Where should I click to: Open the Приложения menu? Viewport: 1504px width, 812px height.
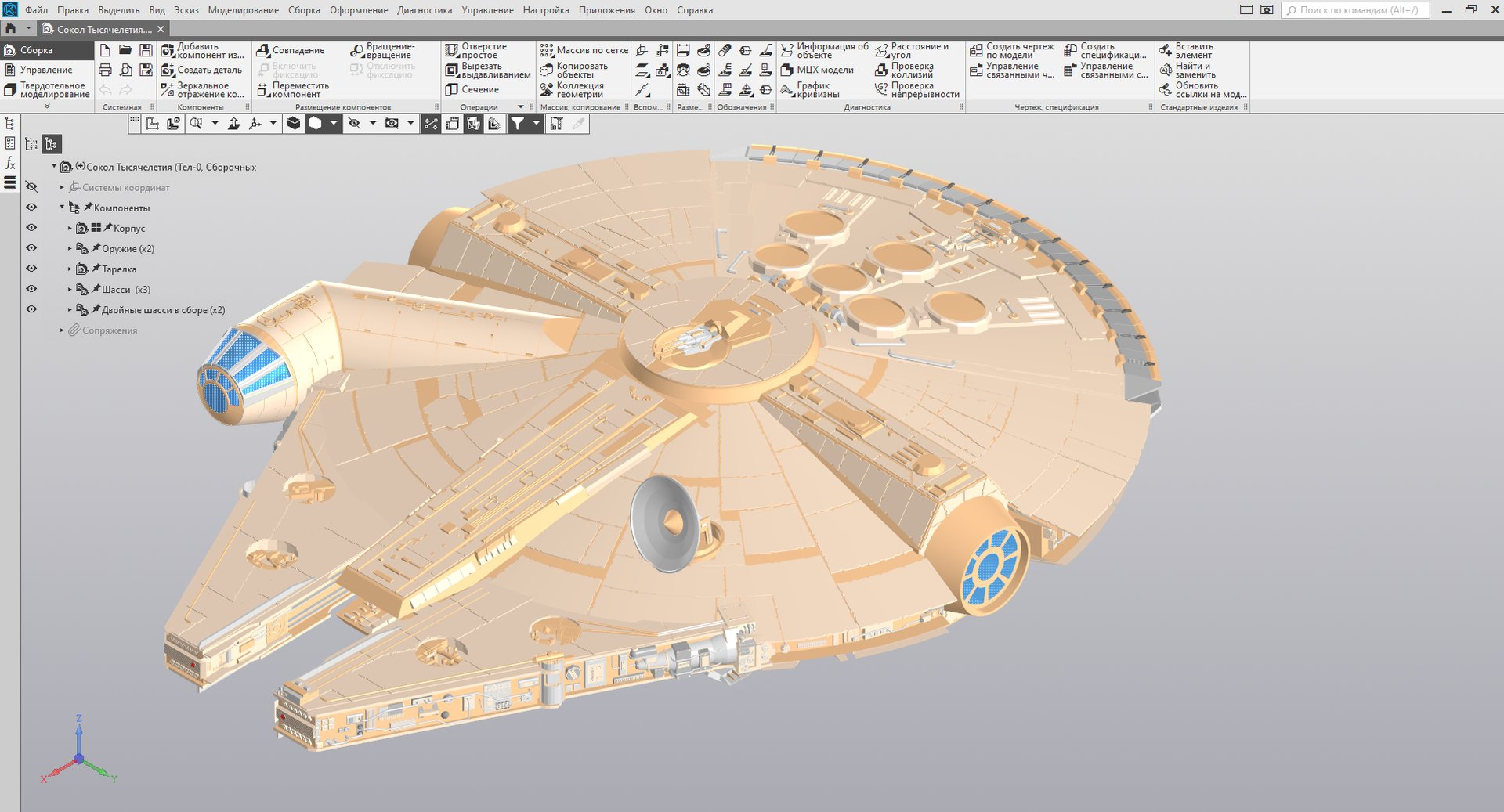[x=607, y=10]
